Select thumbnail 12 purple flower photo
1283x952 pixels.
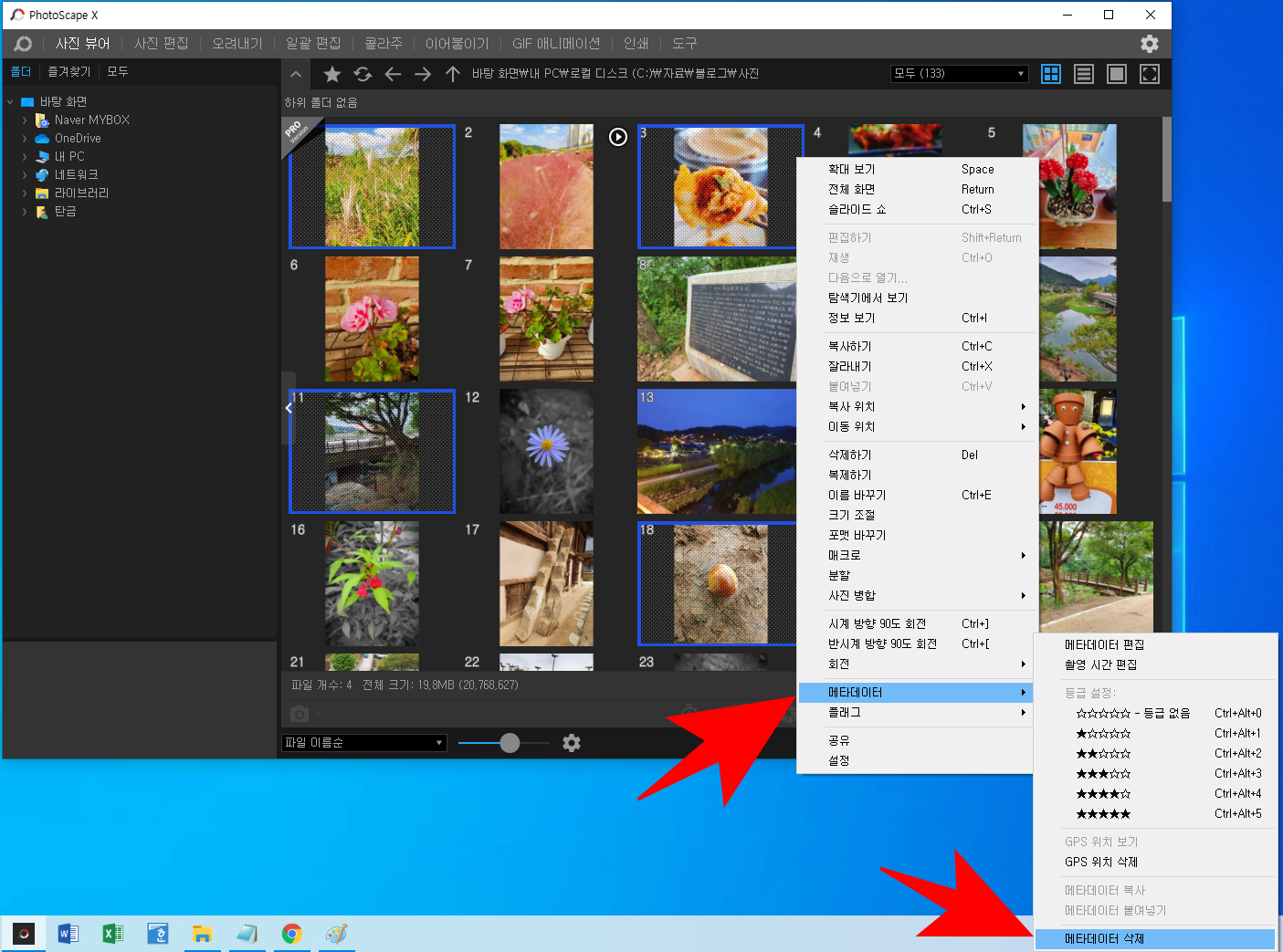tap(546, 451)
